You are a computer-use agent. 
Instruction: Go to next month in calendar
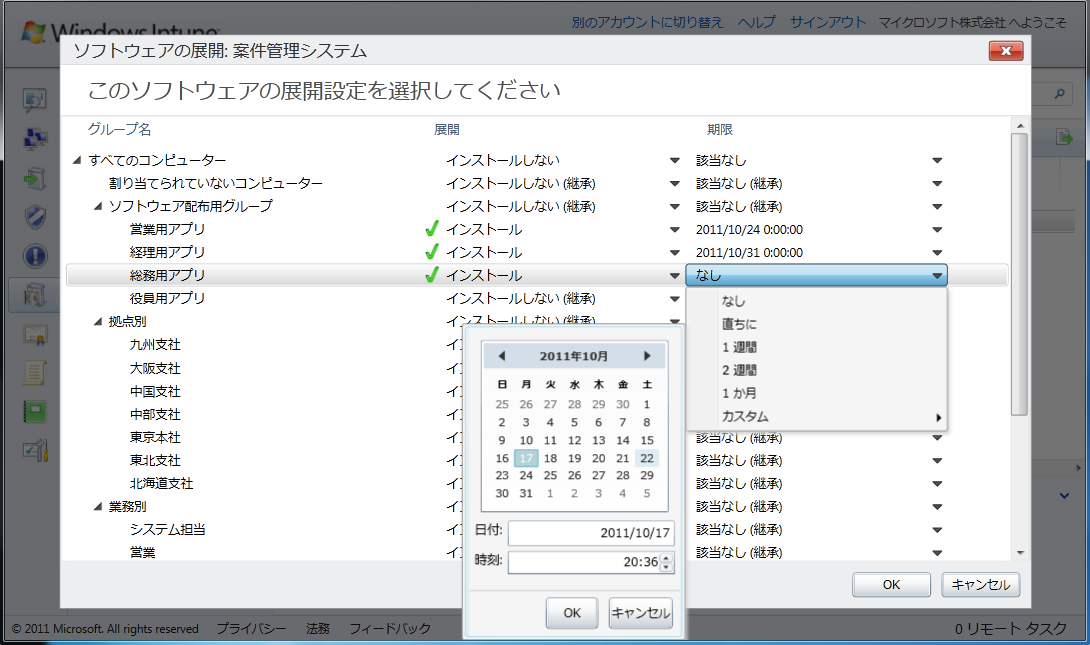647,356
